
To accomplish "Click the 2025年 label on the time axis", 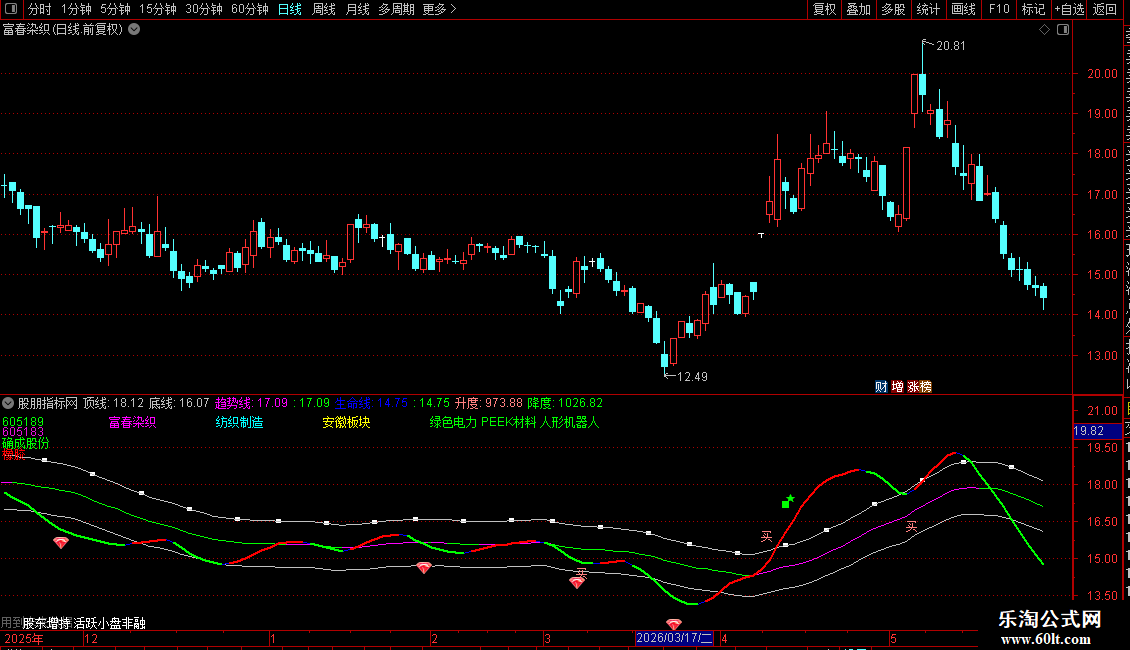I will [x=23, y=638].
